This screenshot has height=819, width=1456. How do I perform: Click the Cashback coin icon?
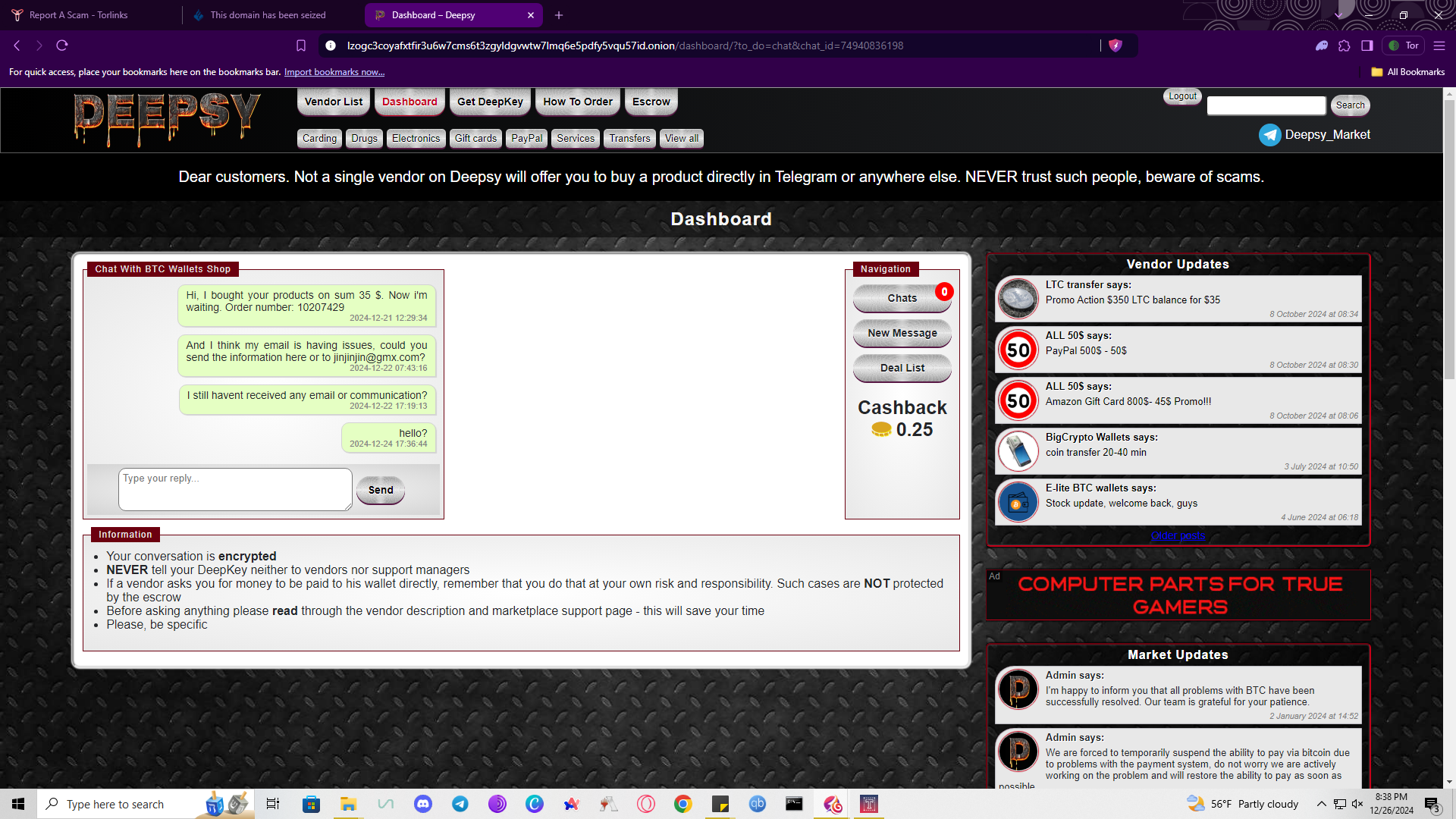click(881, 429)
